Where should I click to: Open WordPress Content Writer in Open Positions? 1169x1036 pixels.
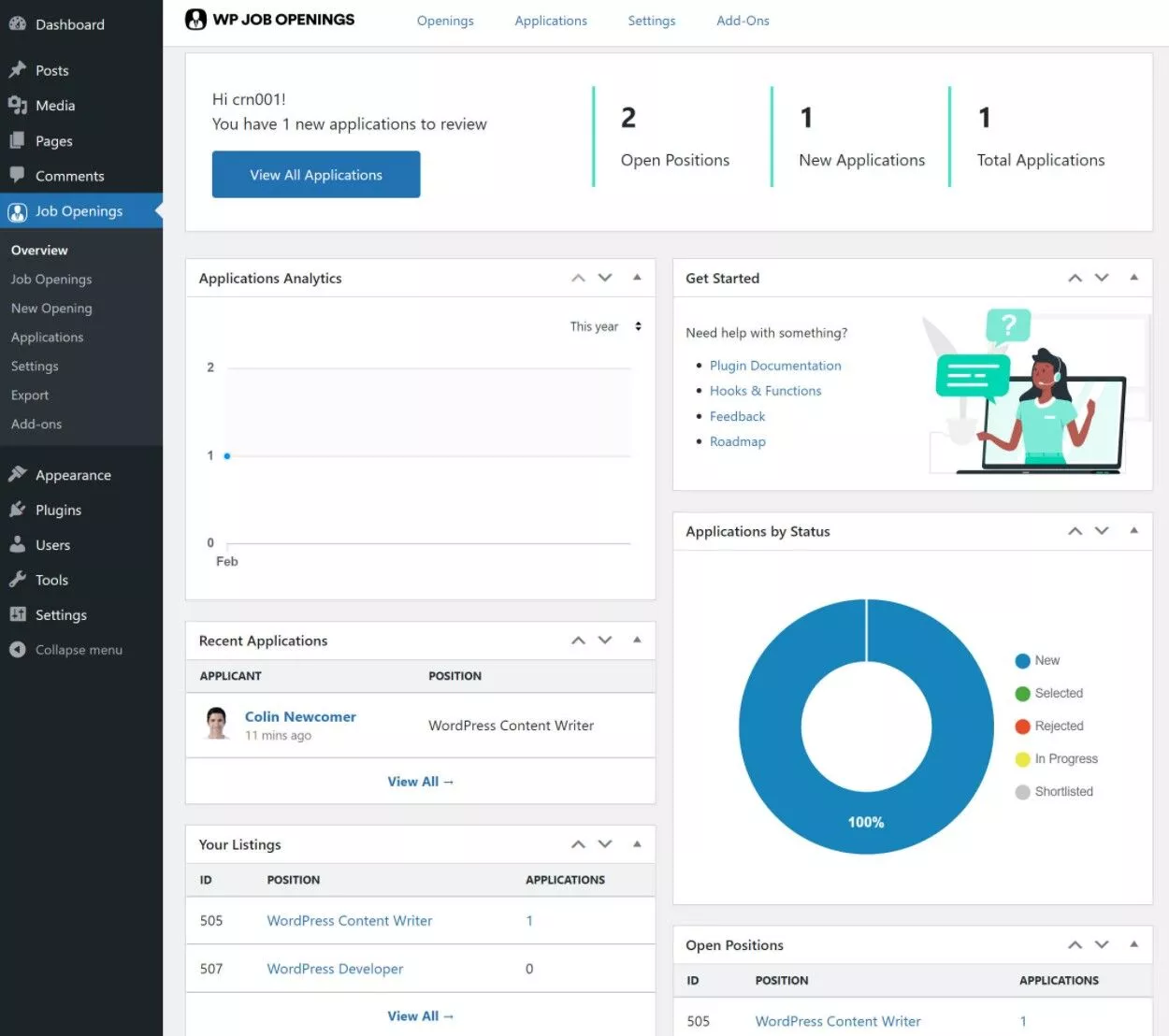click(x=838, y=1022)
